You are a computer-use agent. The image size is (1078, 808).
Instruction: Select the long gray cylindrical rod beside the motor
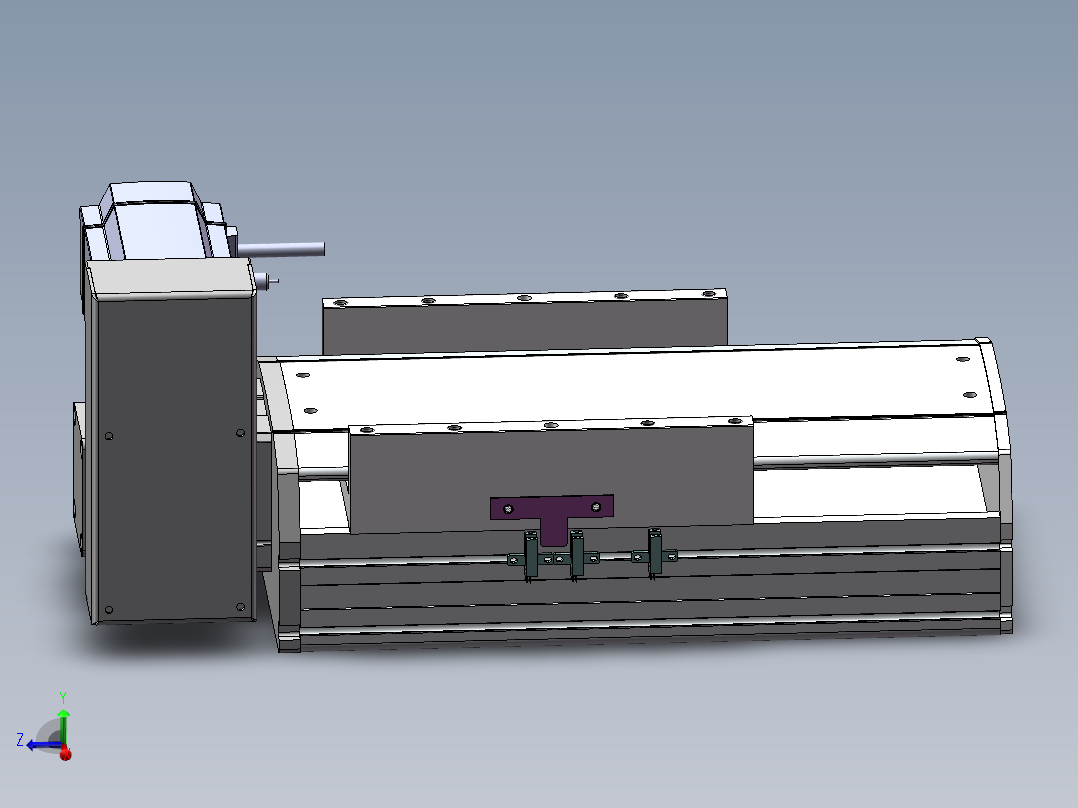[x=281, y=249]
